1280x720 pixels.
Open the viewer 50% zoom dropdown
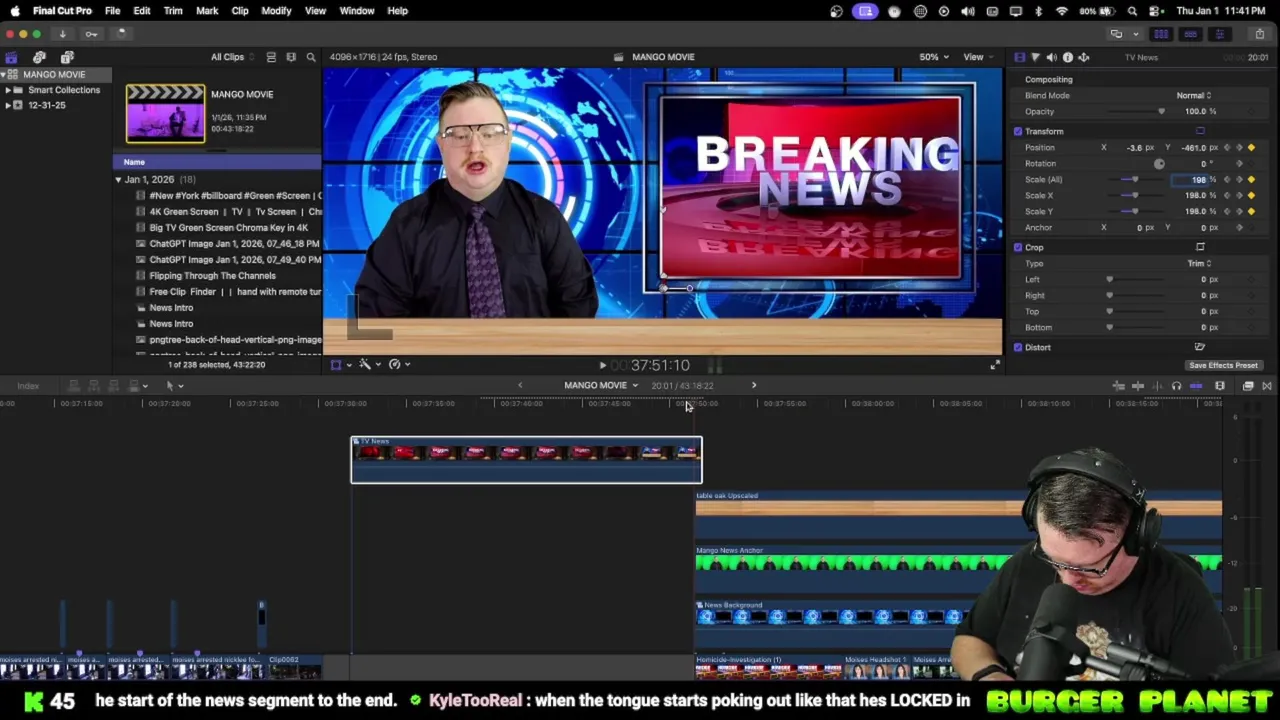[934, 57]
